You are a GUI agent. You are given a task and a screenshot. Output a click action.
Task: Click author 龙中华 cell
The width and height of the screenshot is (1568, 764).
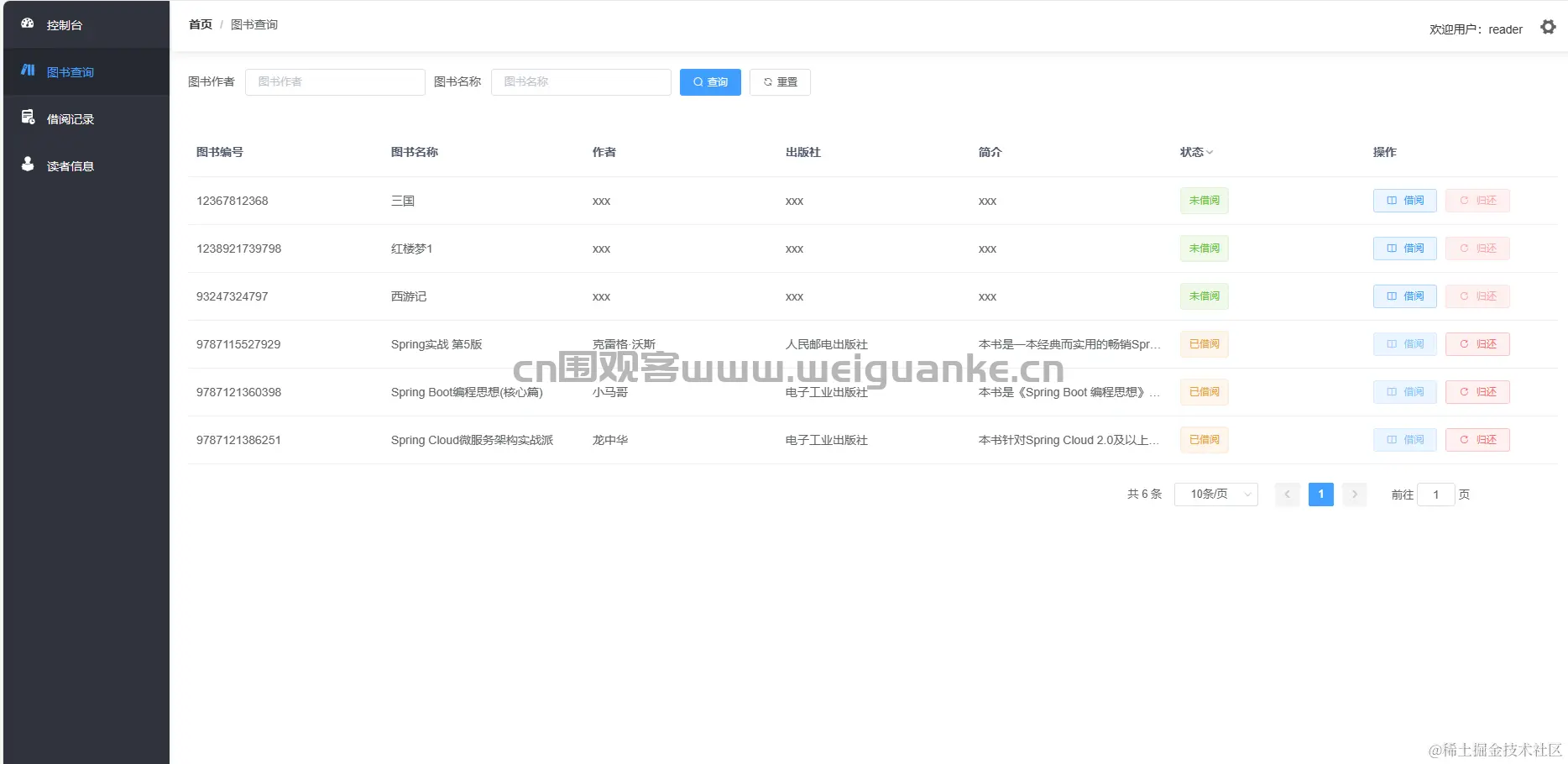click(610, 440)
